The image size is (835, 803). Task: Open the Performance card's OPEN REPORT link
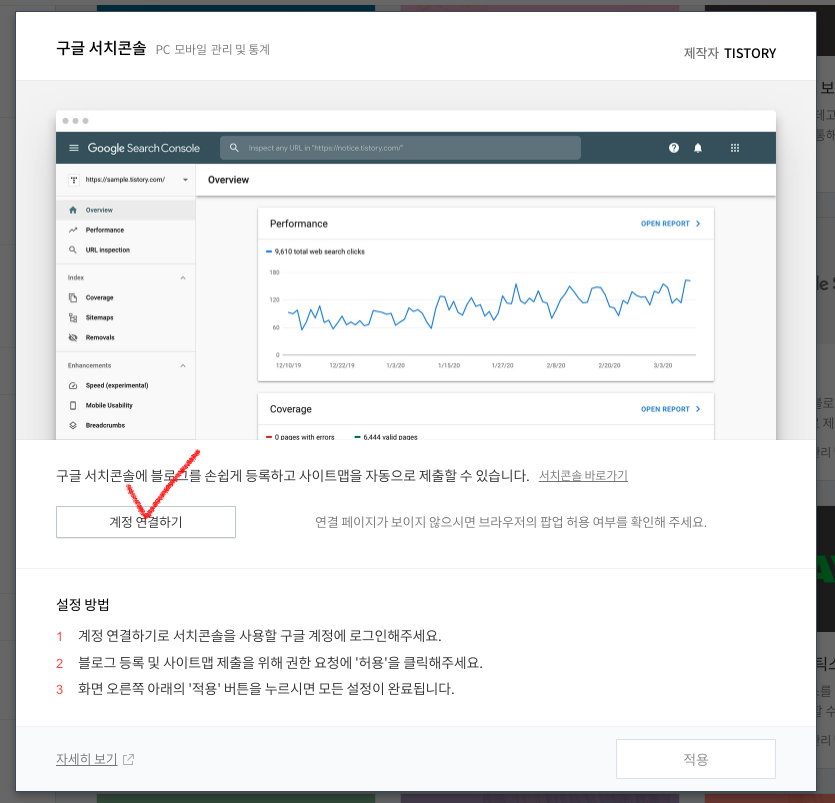pos(670,224)
